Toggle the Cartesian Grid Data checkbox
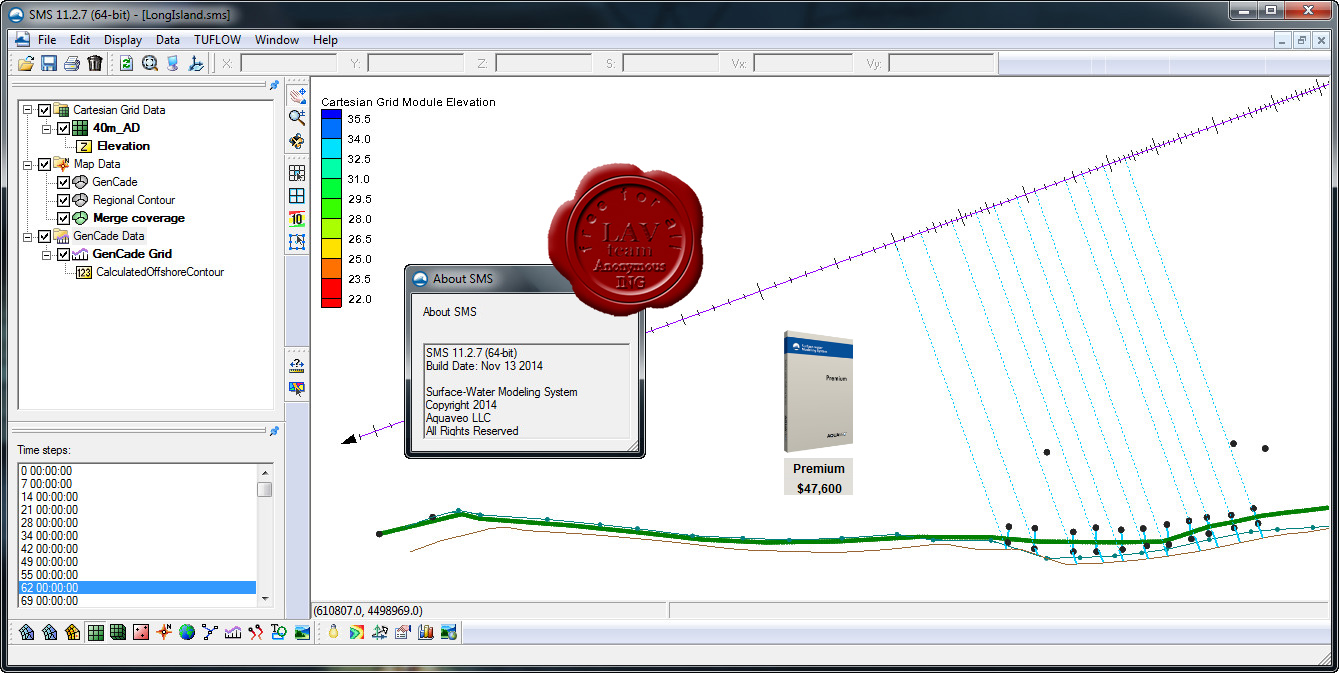This screenshot has height=673, width=1339. (x=44, y=110)
